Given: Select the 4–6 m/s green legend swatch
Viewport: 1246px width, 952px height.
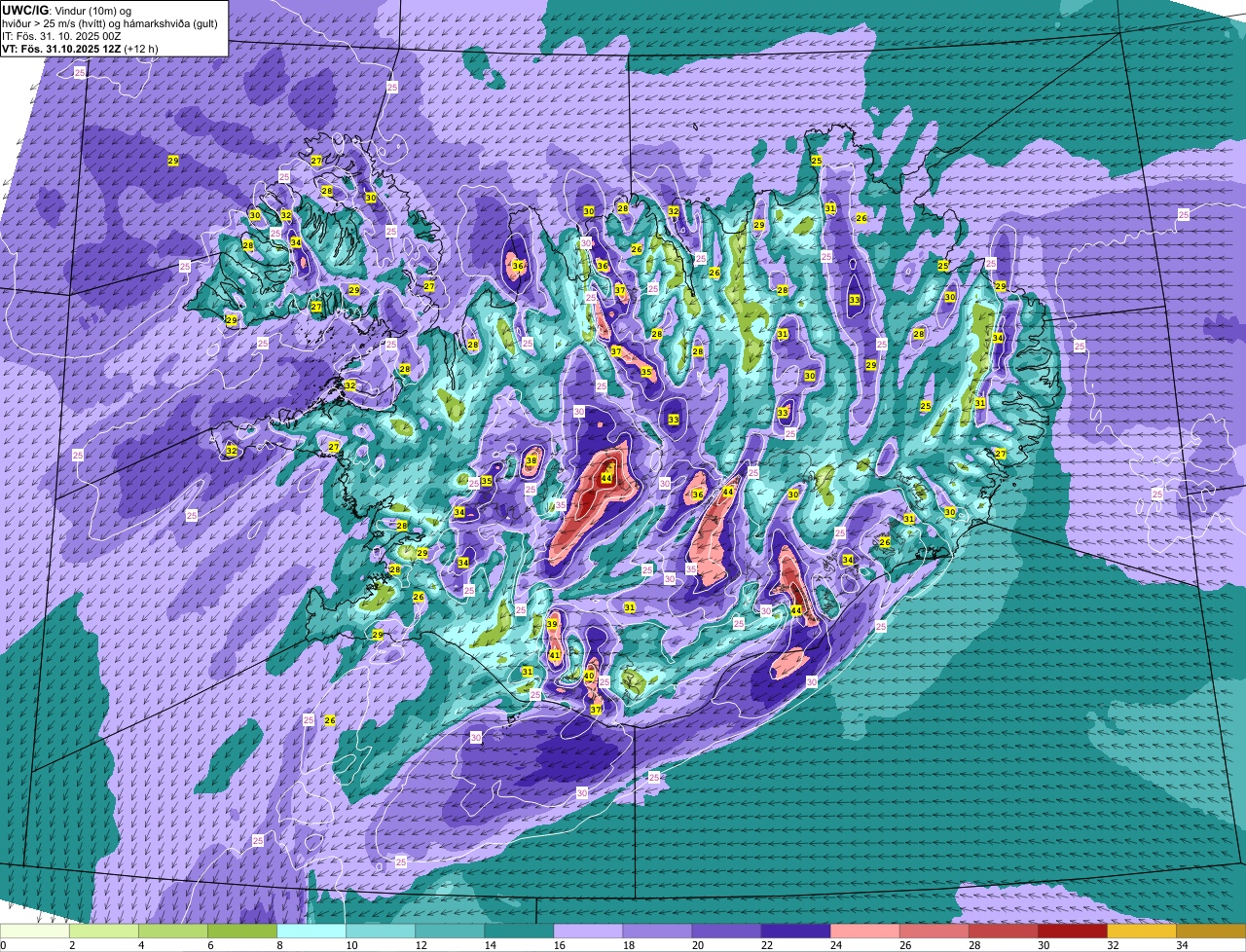Looking at the screenshot, I should (173, 931).
